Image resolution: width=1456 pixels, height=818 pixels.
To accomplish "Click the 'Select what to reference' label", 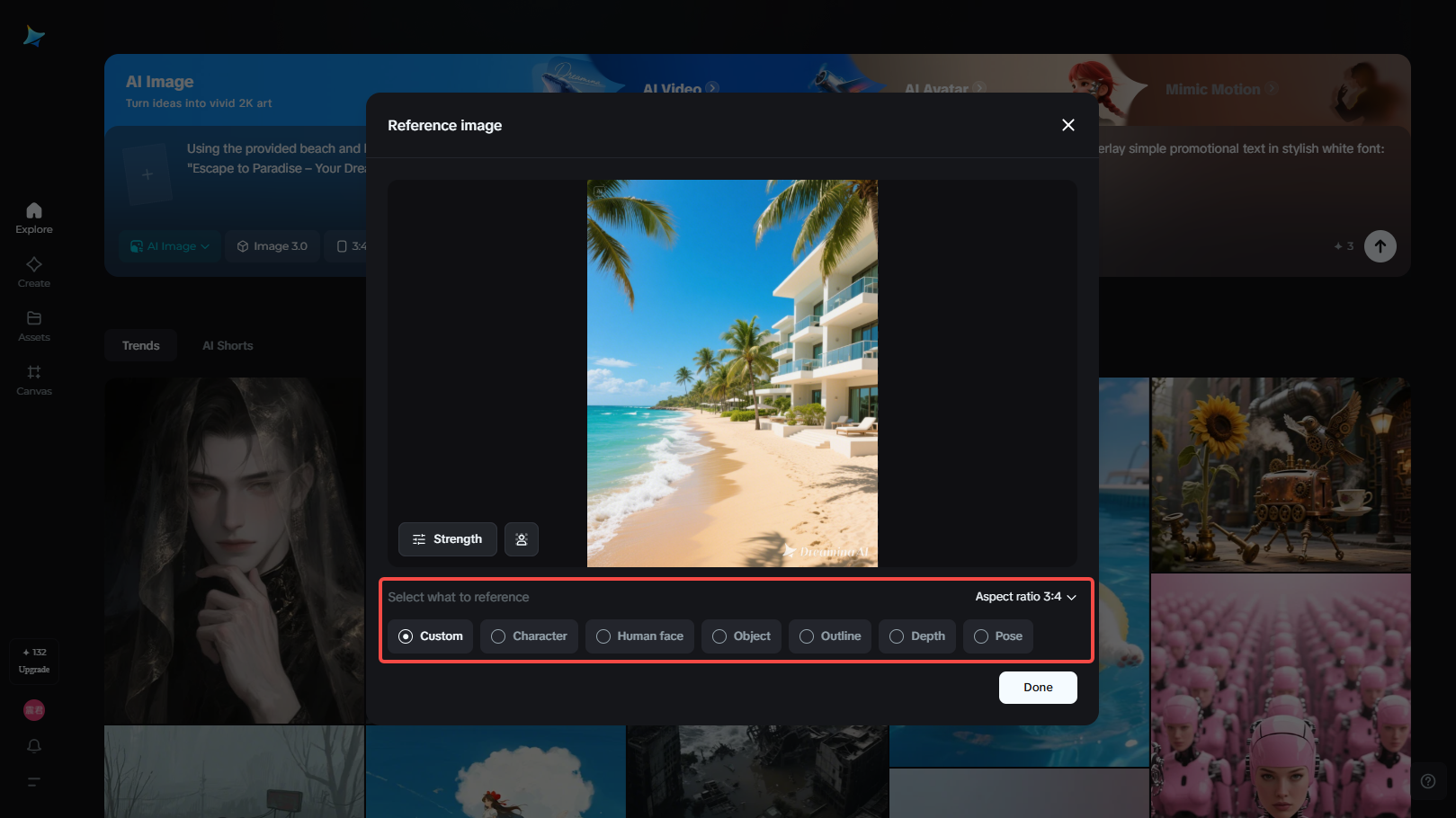I will point(459,597).
